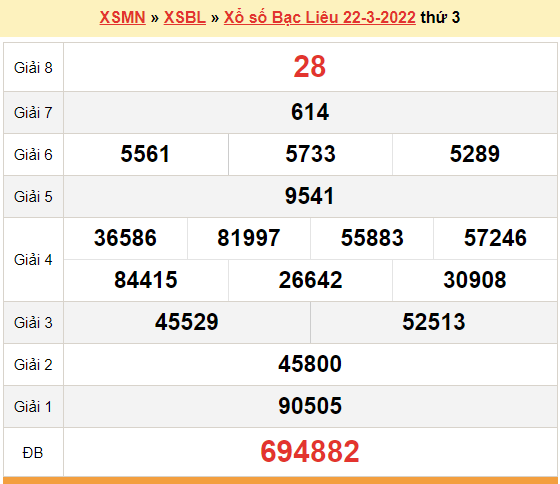This screenshot has width=560, height=484.
Task: Click the Giải 4 number 36586
Action: [x=125, y=238]
